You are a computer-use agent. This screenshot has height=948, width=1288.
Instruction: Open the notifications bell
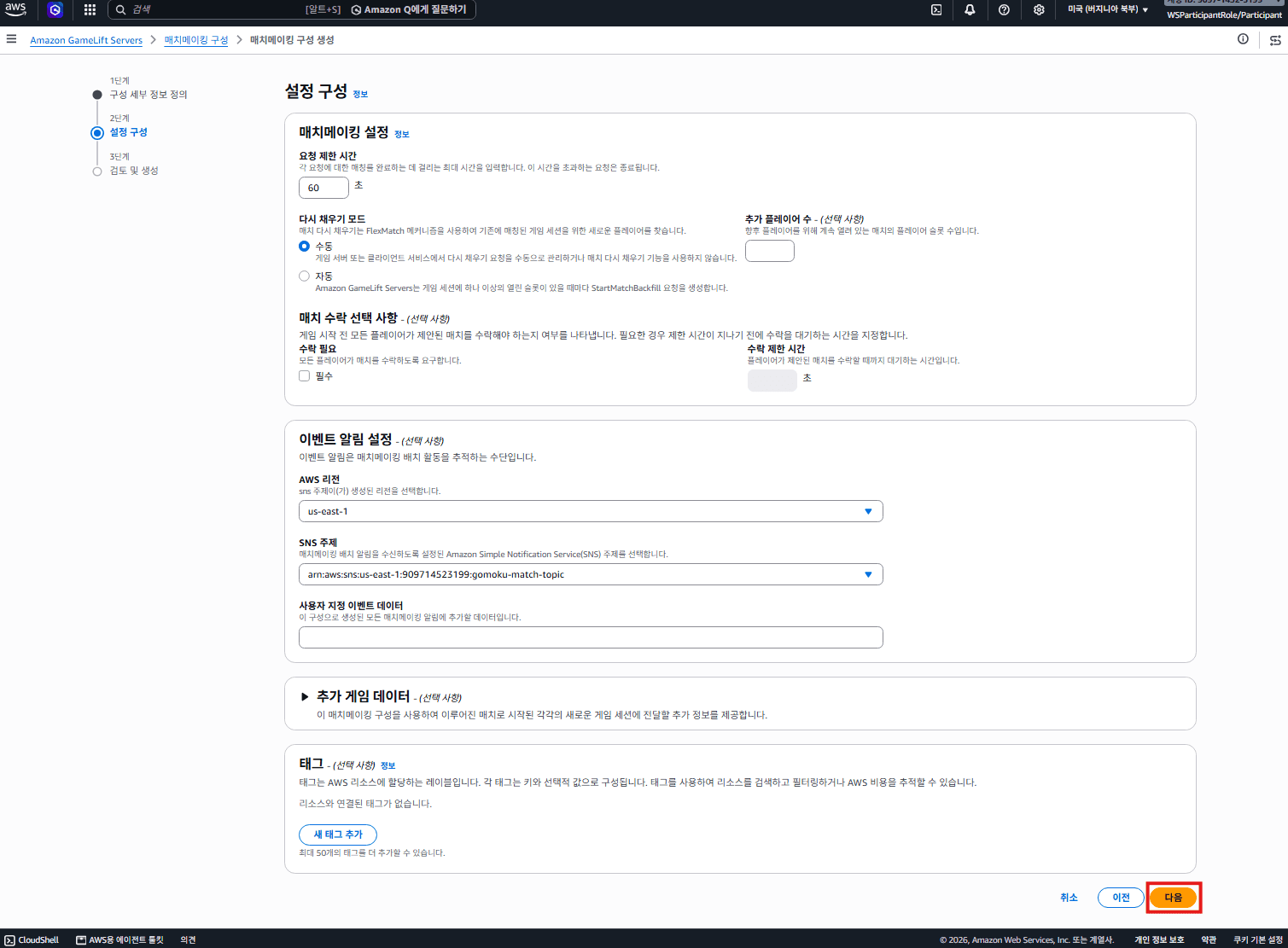(970, 9)
